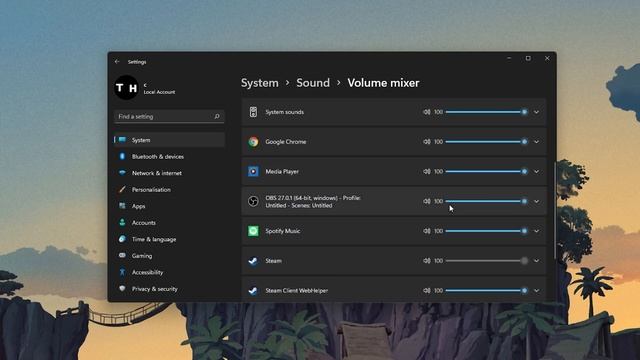640x360 pixels.
Task: Click the Accounts sidebar icon
Action: [122, 222]
